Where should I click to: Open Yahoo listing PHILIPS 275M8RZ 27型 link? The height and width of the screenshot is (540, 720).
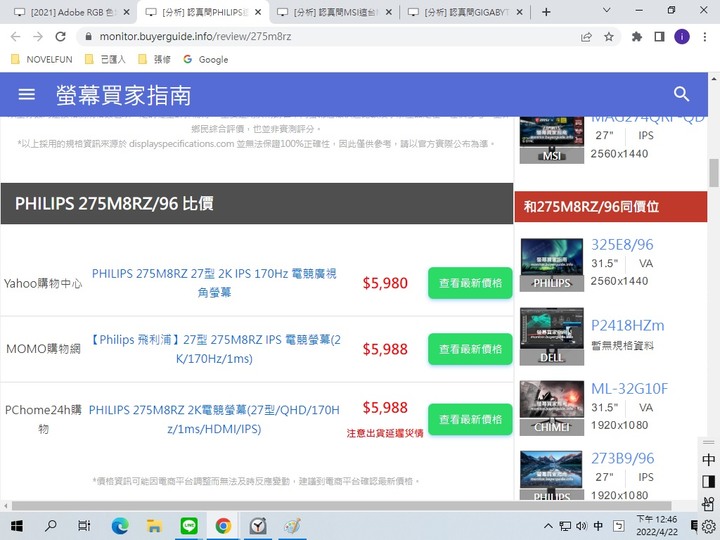coord(214,283)
